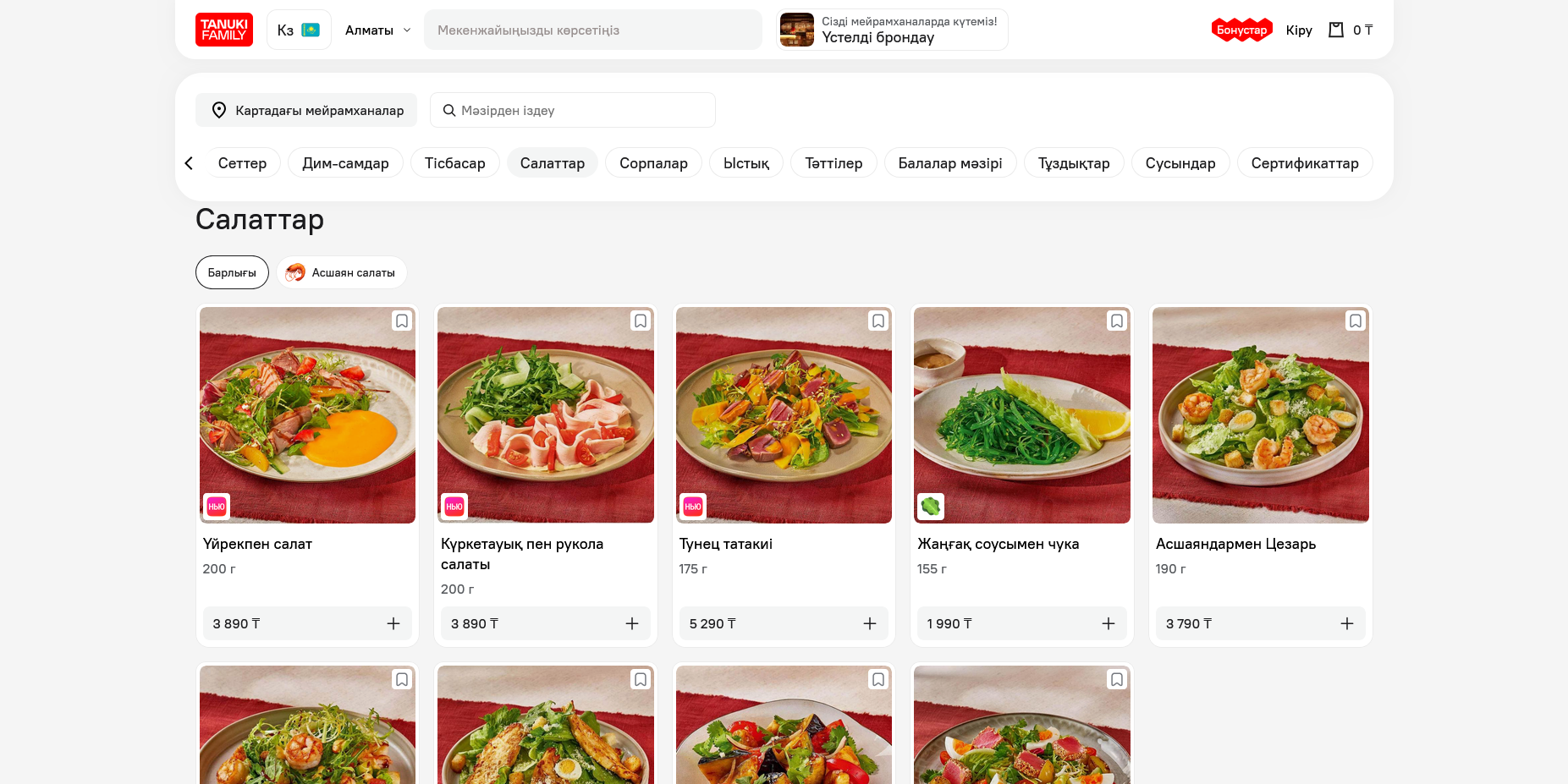Focus the menu search field
This screenshot has width=1568, height=784.
tap(573, 110)
